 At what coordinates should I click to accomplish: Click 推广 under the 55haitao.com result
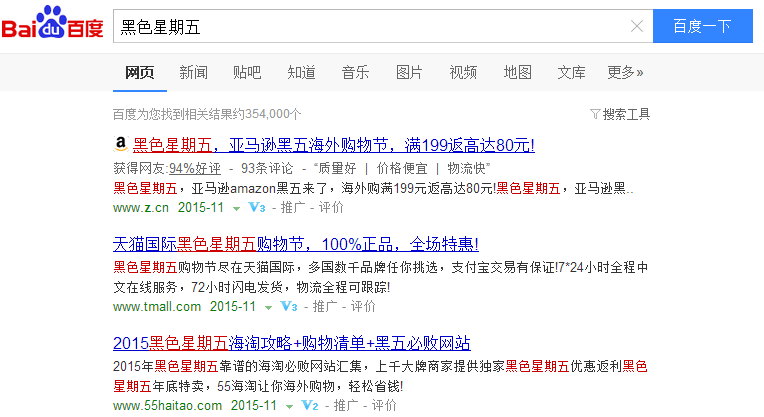pos(346,405)
